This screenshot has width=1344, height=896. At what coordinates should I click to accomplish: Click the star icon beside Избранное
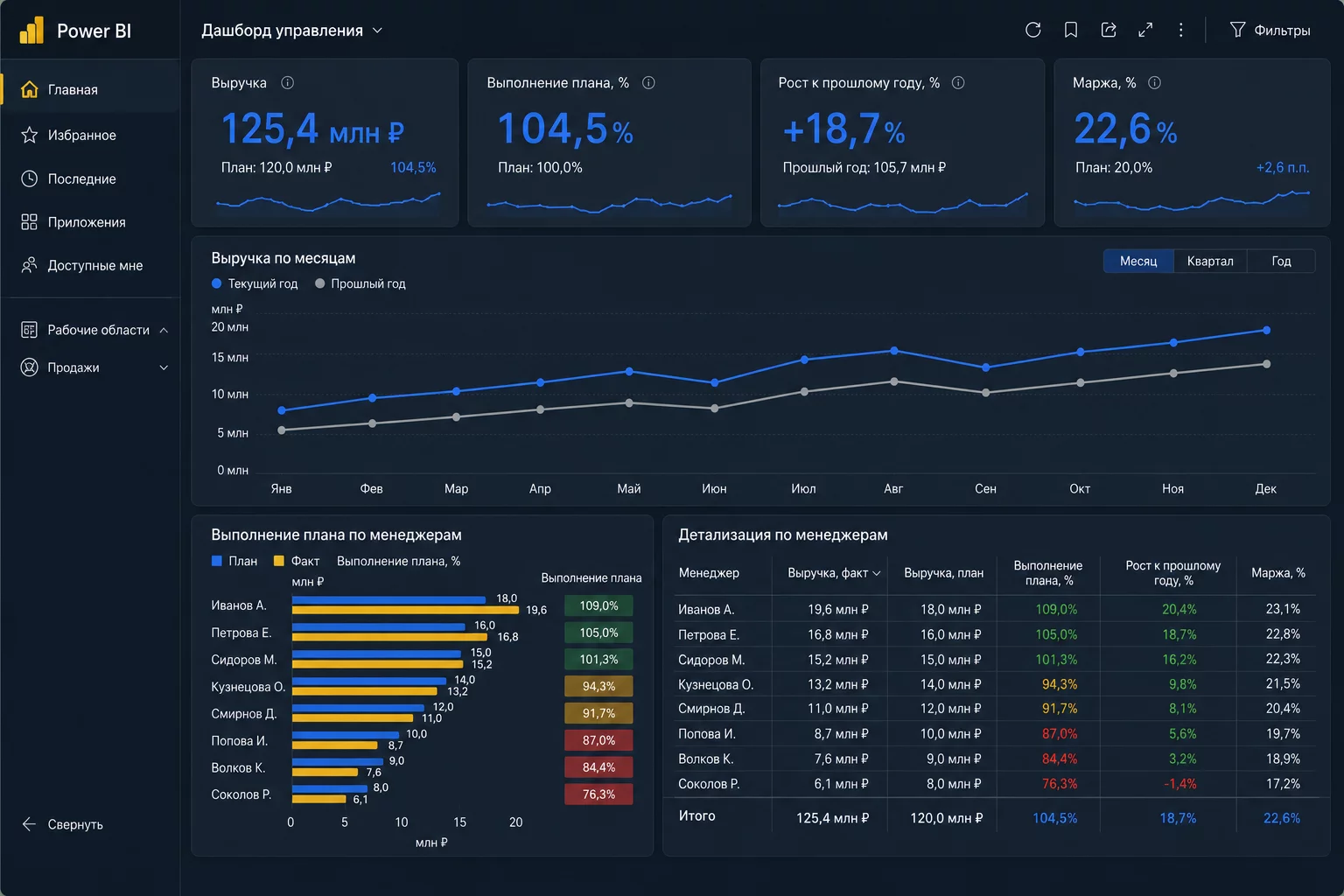pyautogui.click(x=30, y=135)
